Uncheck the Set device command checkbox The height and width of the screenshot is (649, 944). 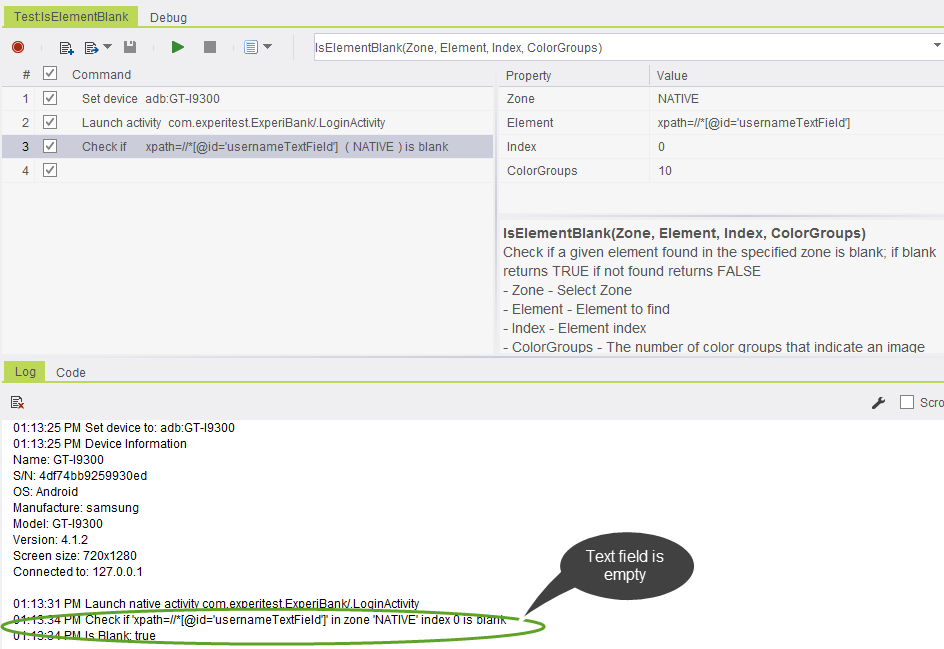[50, 98]
